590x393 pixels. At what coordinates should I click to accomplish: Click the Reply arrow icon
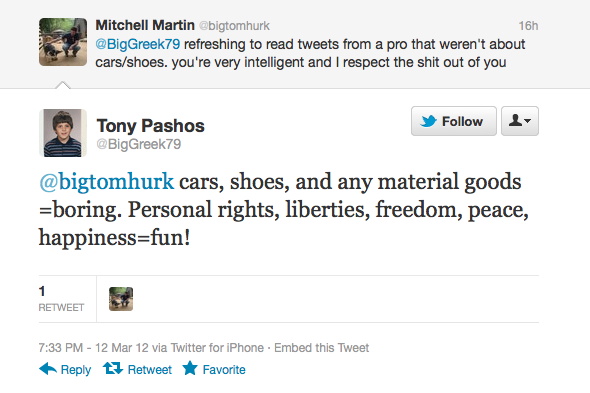click(x=48, y=369)
